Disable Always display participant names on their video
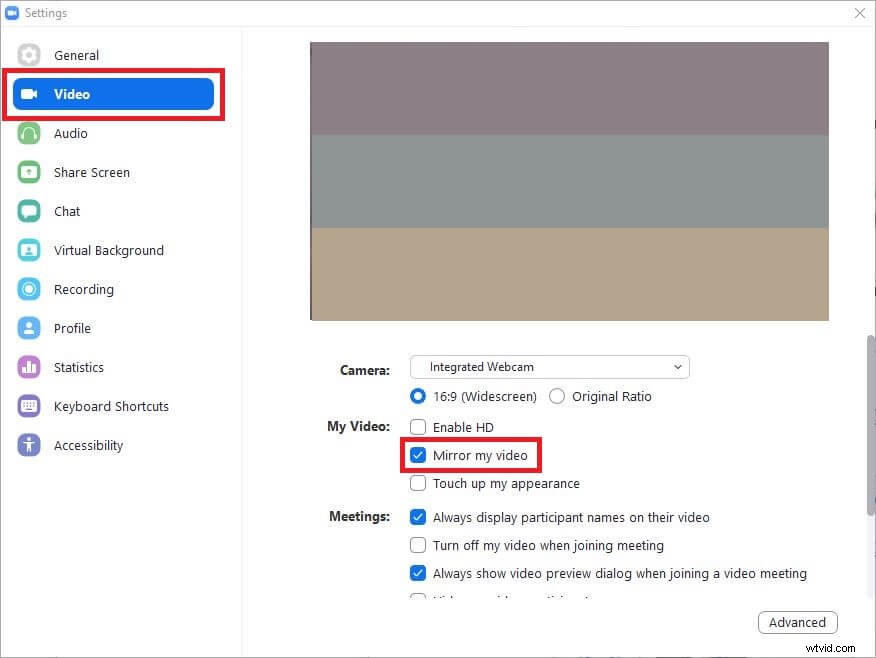The height and width of the screenshot is (658, 876). (418, 517)
